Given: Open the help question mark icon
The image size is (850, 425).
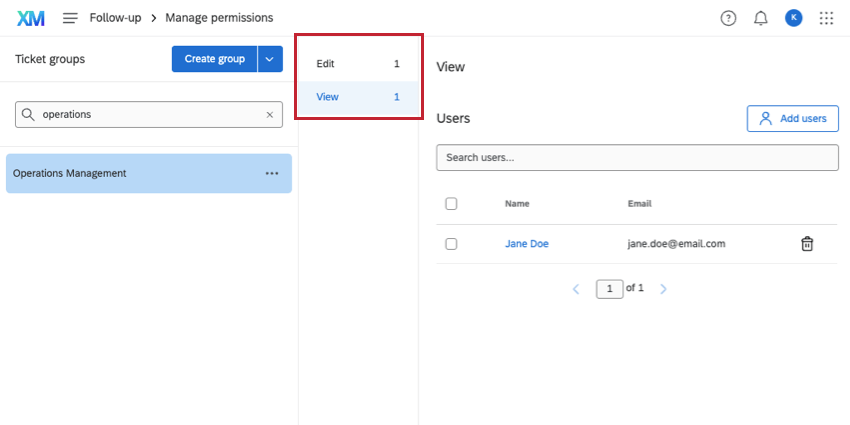Looking at the screenshot, I should coord(728,18).
